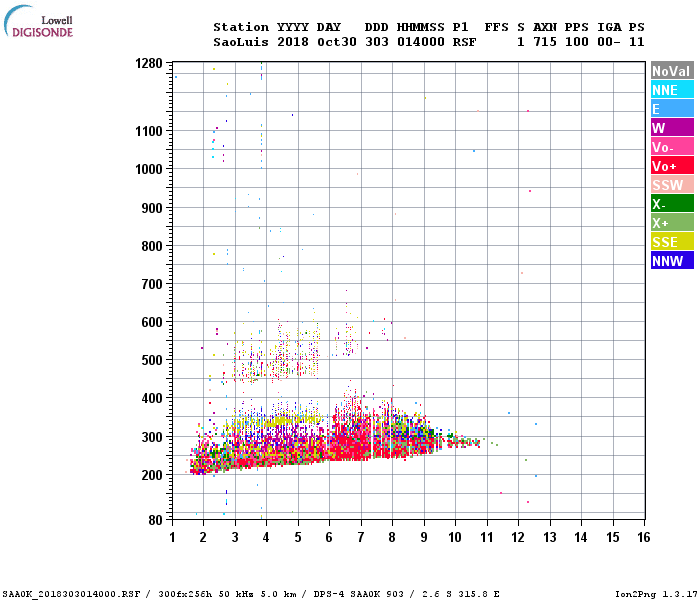Image resolution: width=700 pixels, height=600 pixels.
Task: Click the year value '2018'
Action: [x=293, y=42]
